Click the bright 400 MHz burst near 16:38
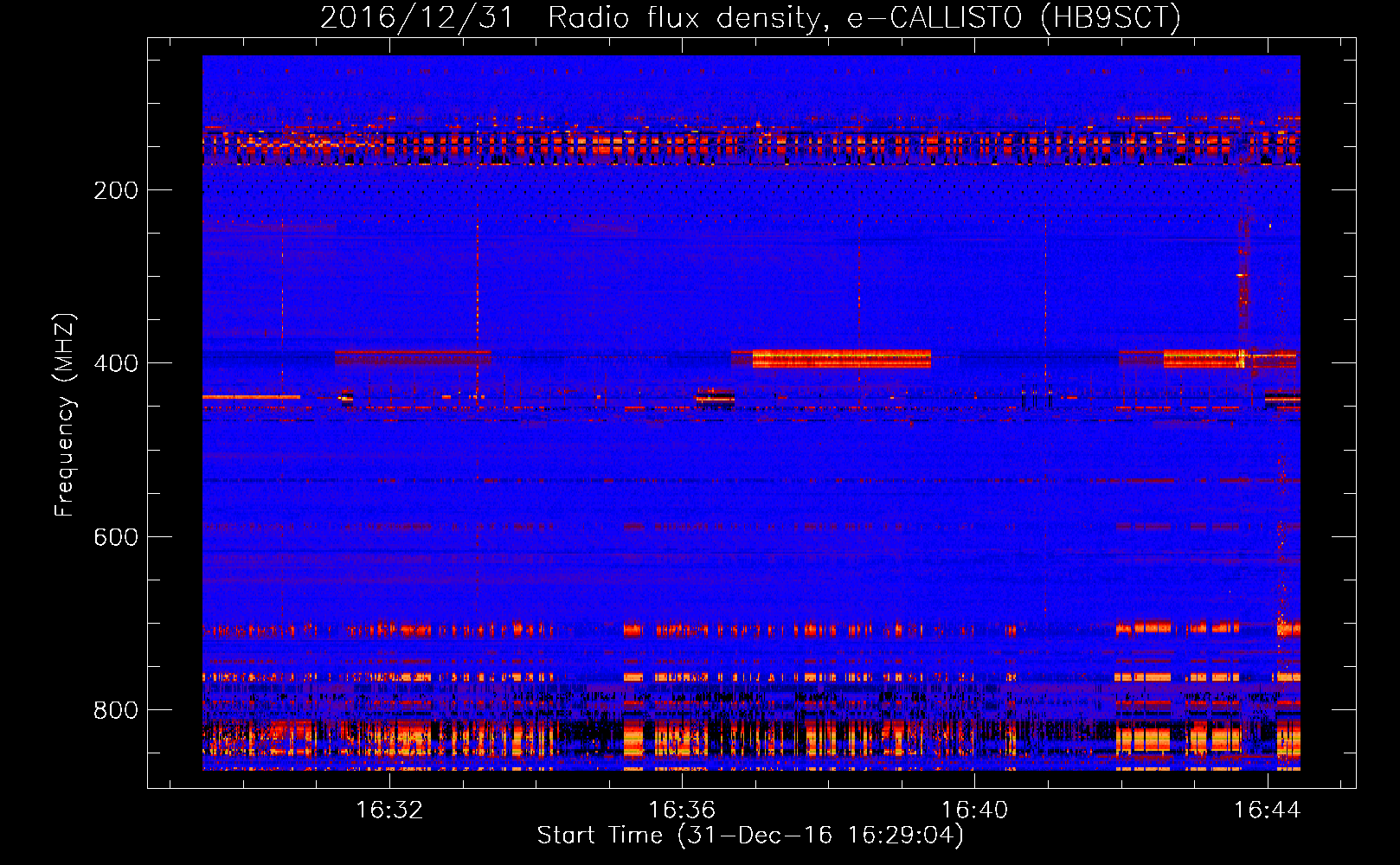 click(841, 358)
